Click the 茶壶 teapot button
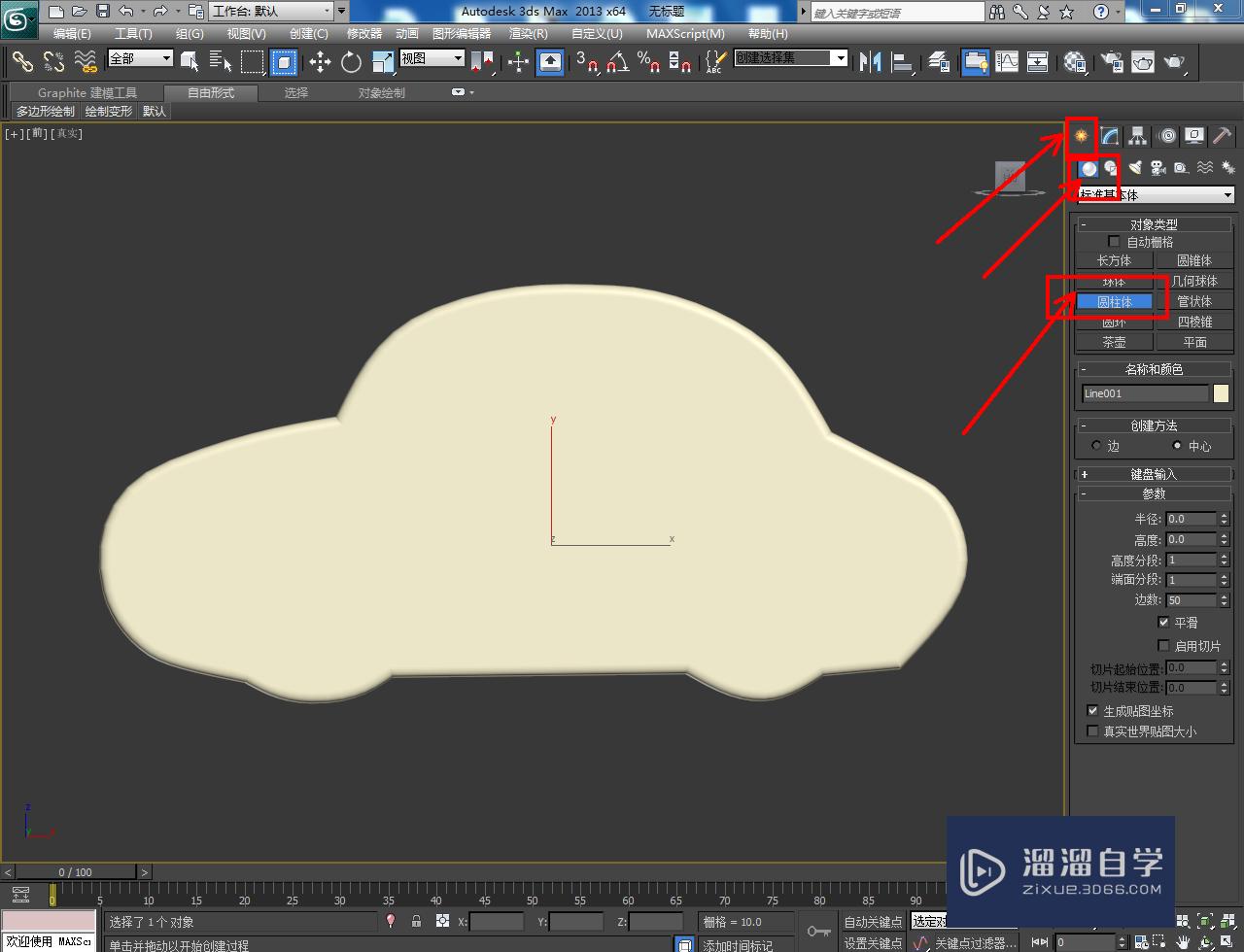1244x952 pixels. [x=1114, y=342]
